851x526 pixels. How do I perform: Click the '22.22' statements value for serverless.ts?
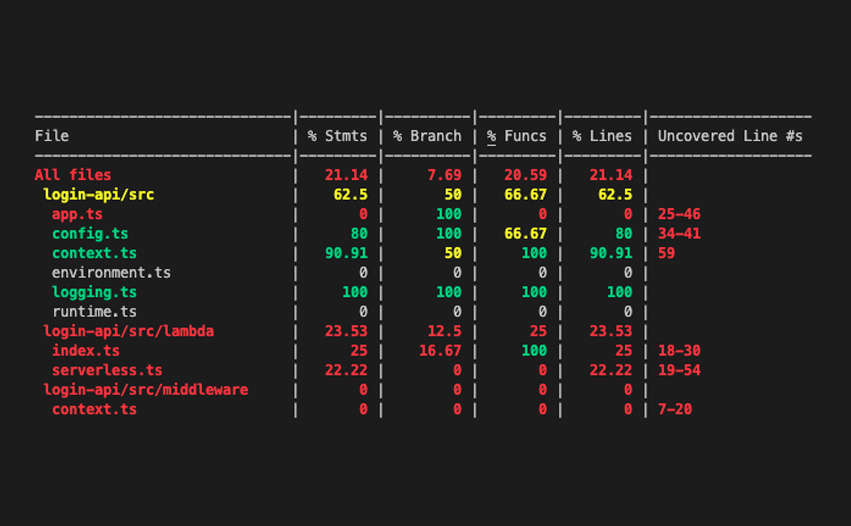pyautogui.click(x=346, y=370)
